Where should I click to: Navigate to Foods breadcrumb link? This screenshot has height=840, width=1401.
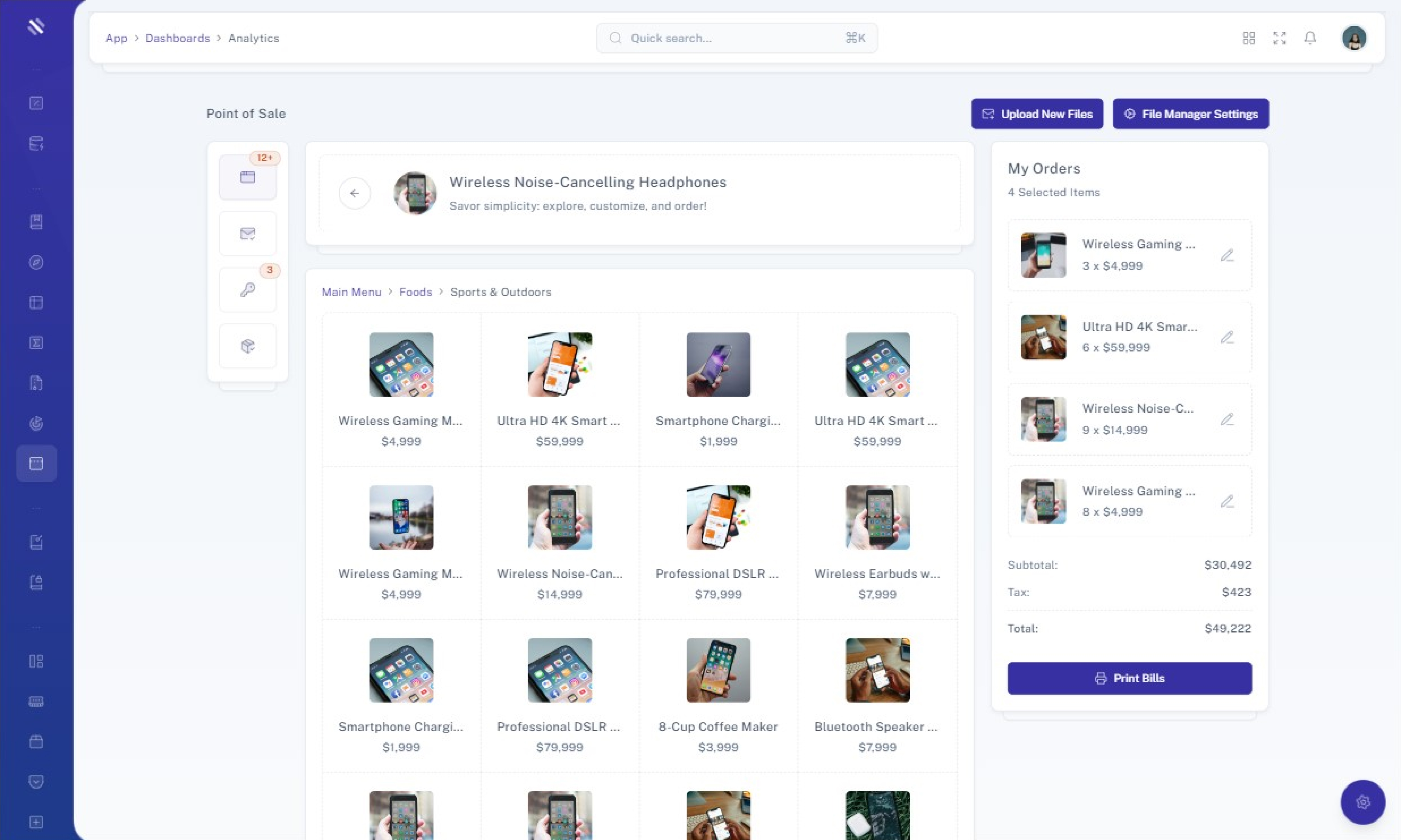(x=415, y=292)
